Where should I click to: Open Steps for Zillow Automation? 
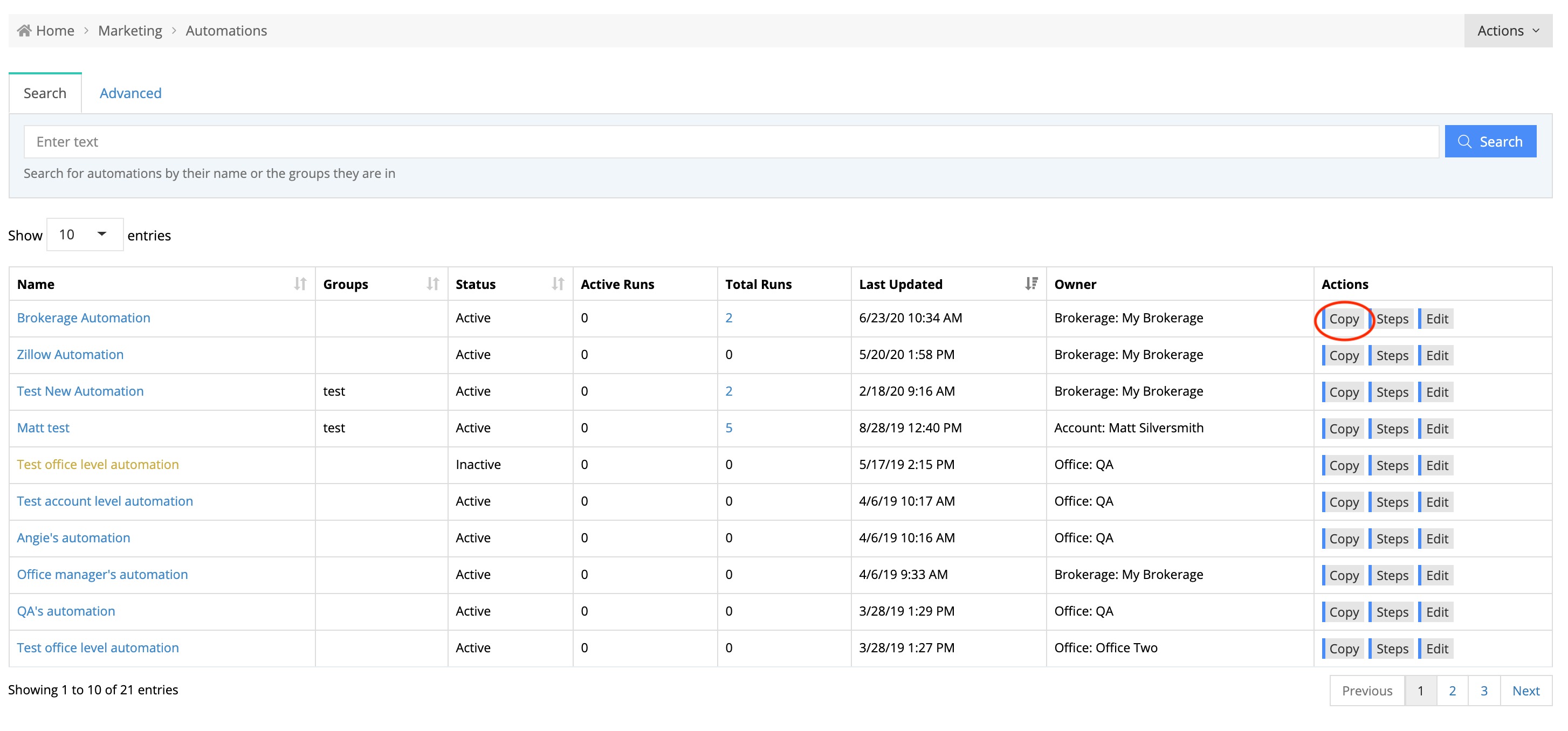pyautogui.click(x=1392, y=355)
